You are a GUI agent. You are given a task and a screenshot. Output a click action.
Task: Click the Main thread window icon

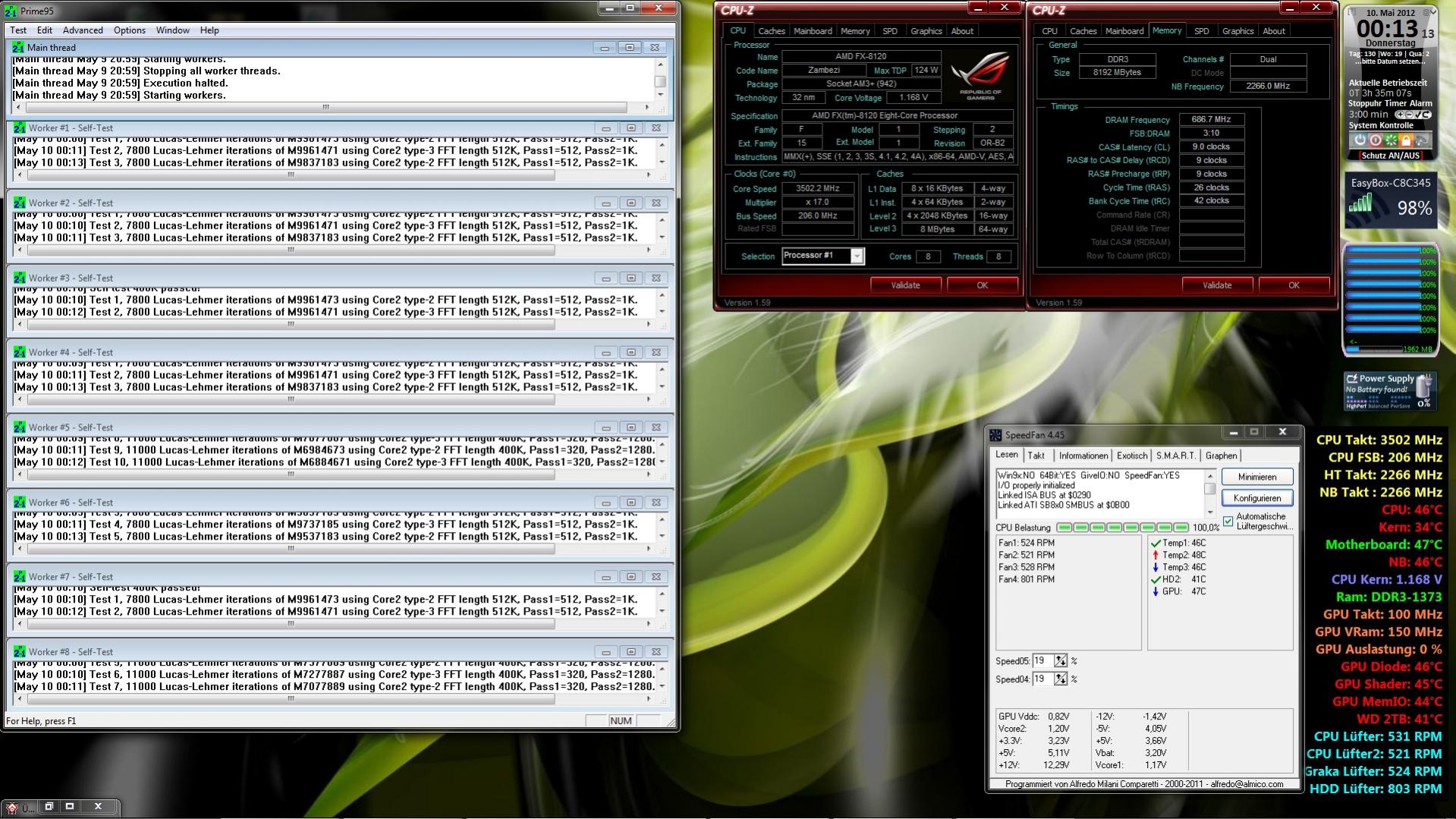click(x=18, y=47)
